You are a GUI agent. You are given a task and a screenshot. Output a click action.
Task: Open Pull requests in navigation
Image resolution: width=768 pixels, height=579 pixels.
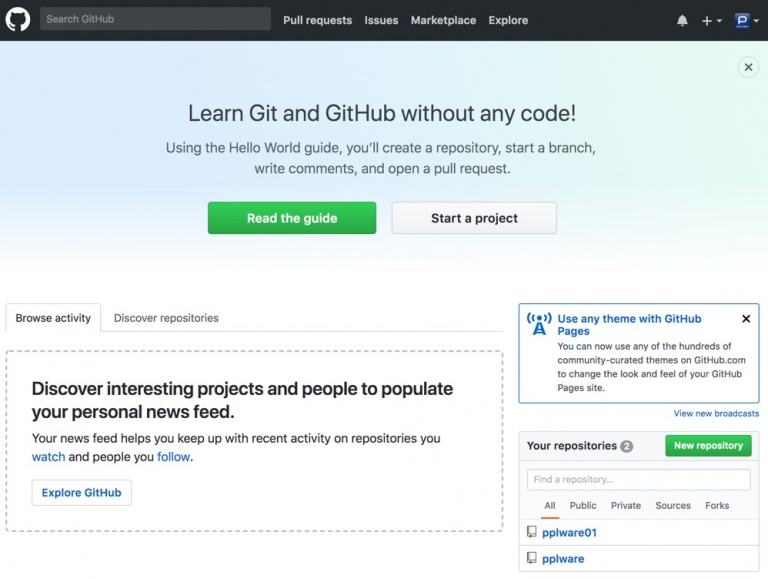click(x=317, y=21)
